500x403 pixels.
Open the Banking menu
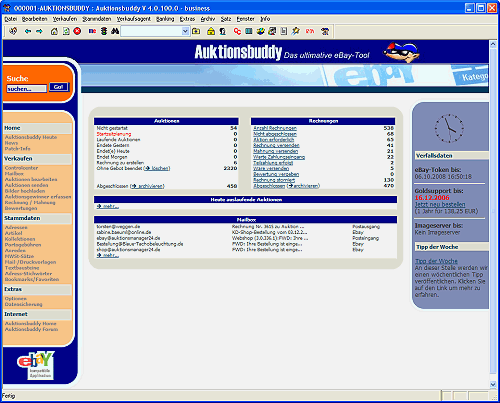[165, 19]
